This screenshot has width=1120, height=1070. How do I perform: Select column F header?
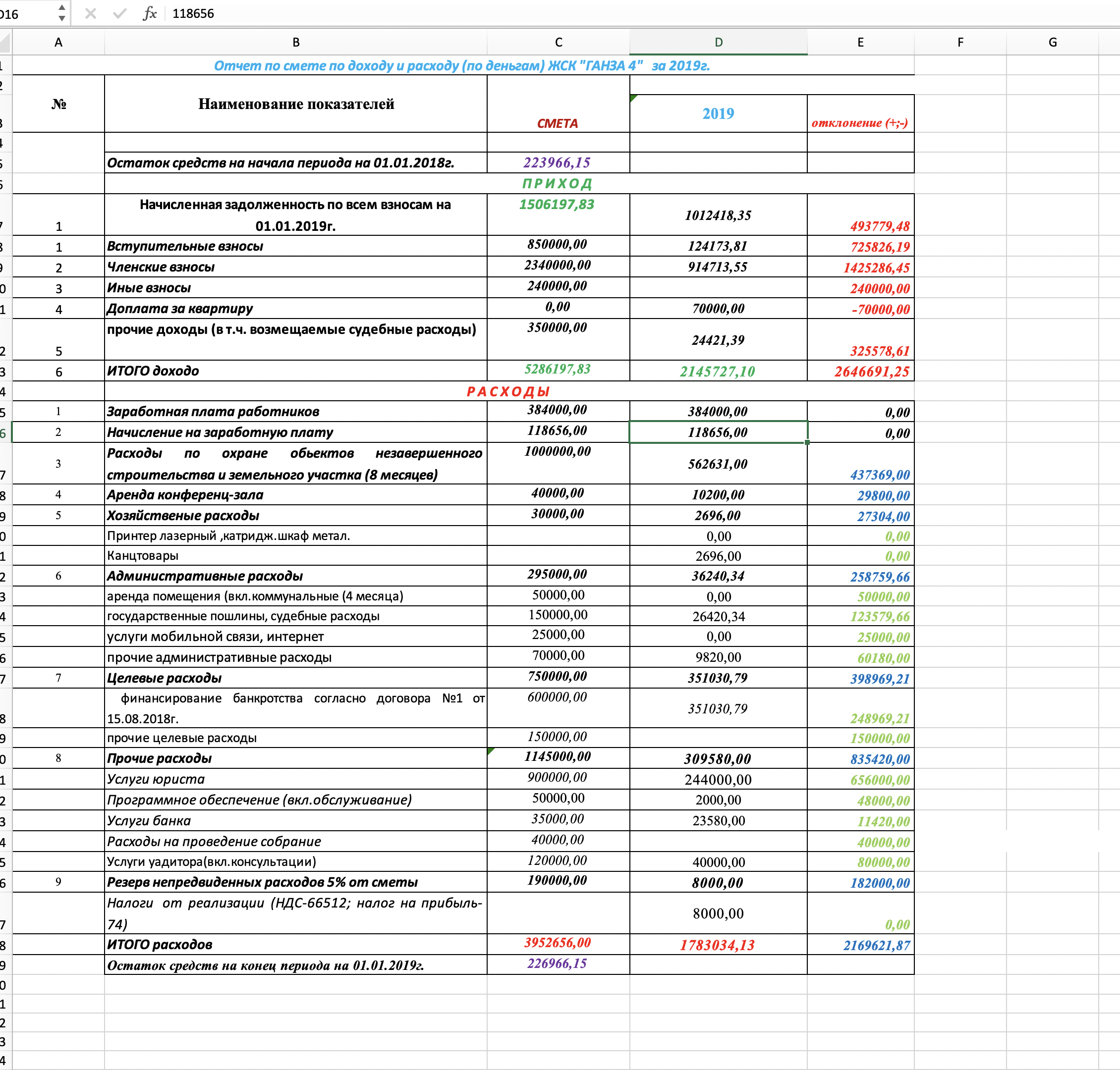click(x=960, y=42)
